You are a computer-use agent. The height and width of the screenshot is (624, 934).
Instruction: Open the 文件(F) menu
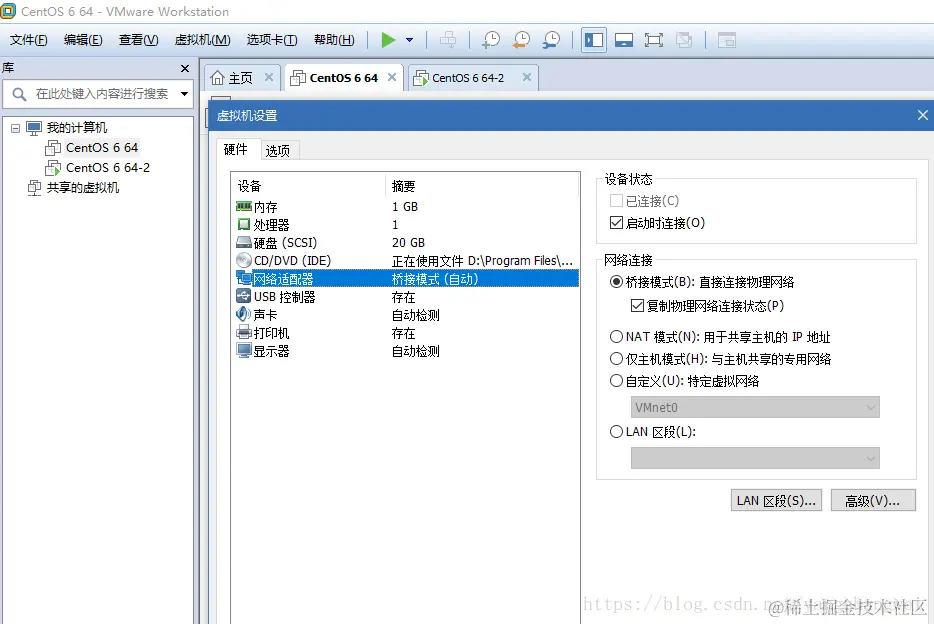[29, 40]
